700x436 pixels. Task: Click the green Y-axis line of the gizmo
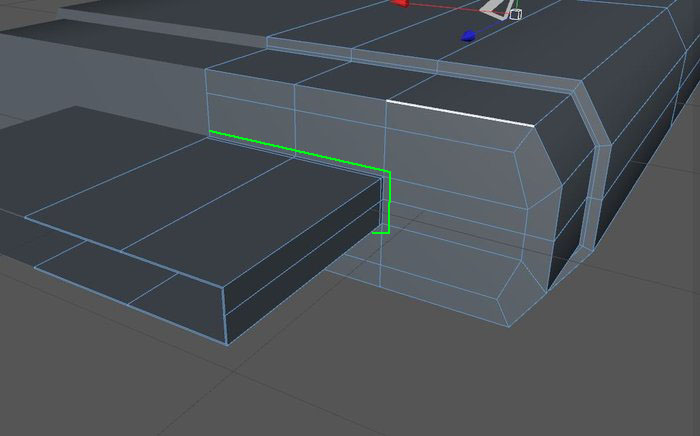click(x=517, y=4)
